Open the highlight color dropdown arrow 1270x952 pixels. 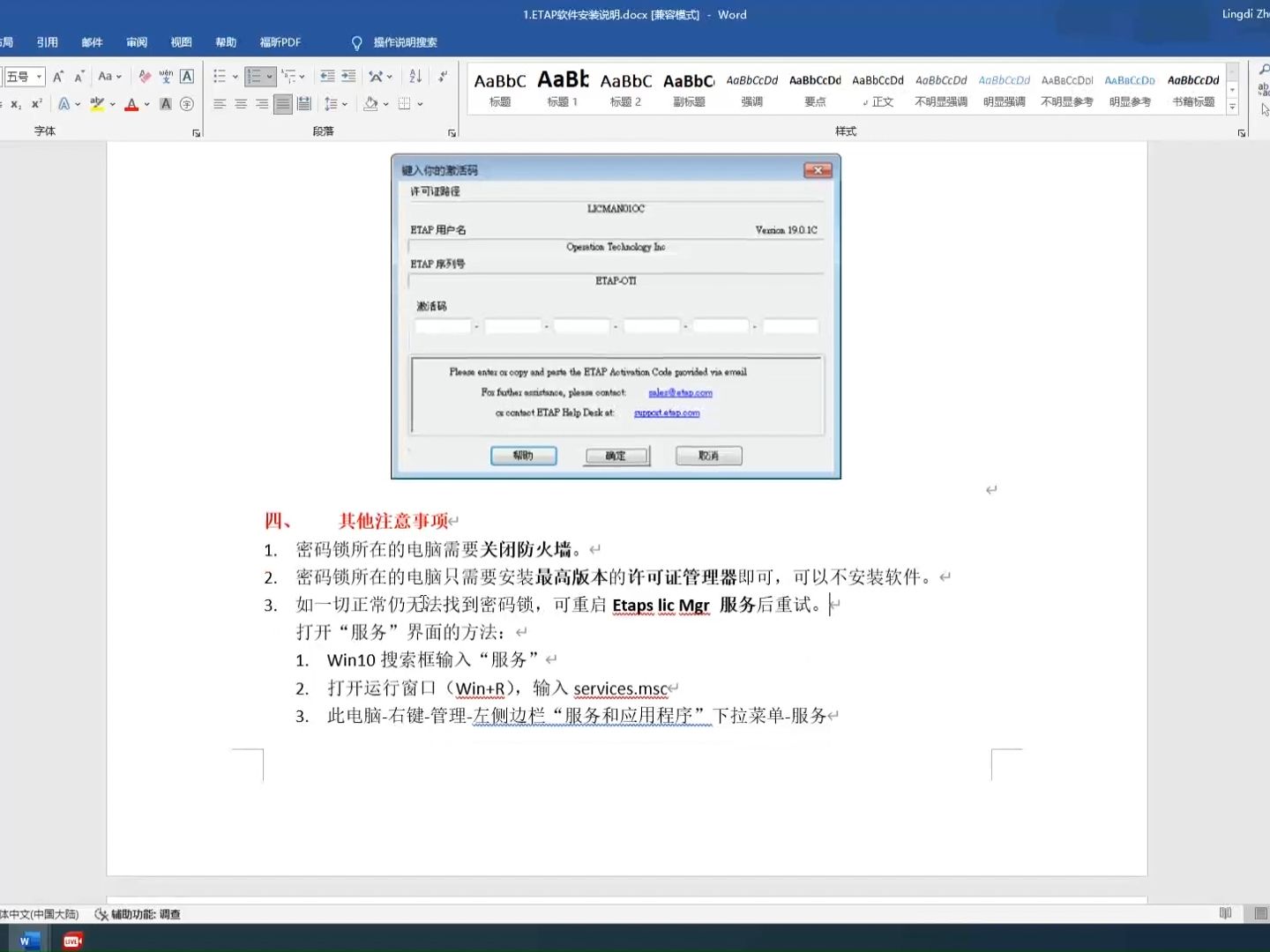click(x=112, y=104)
